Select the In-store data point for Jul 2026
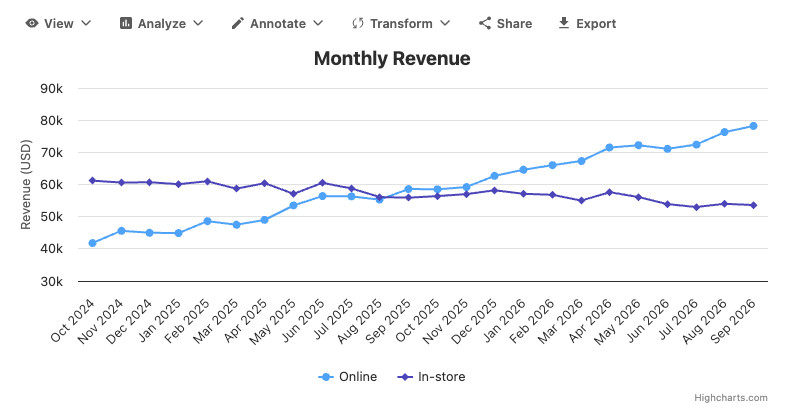This screenshot has height=414, width=787. coord(696,207)
